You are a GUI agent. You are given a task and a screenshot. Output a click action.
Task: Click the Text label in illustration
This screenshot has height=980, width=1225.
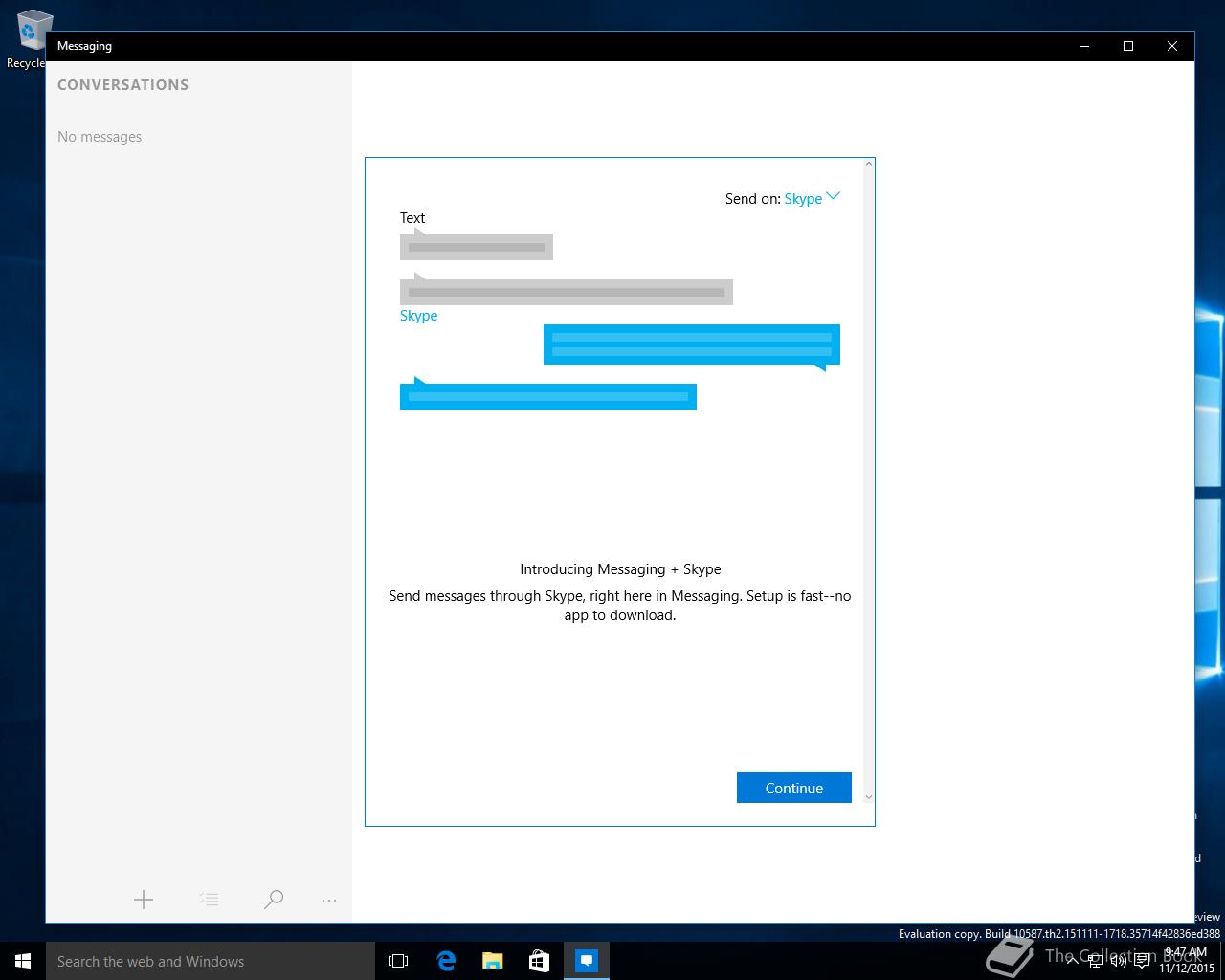click(x=412, y=218)
